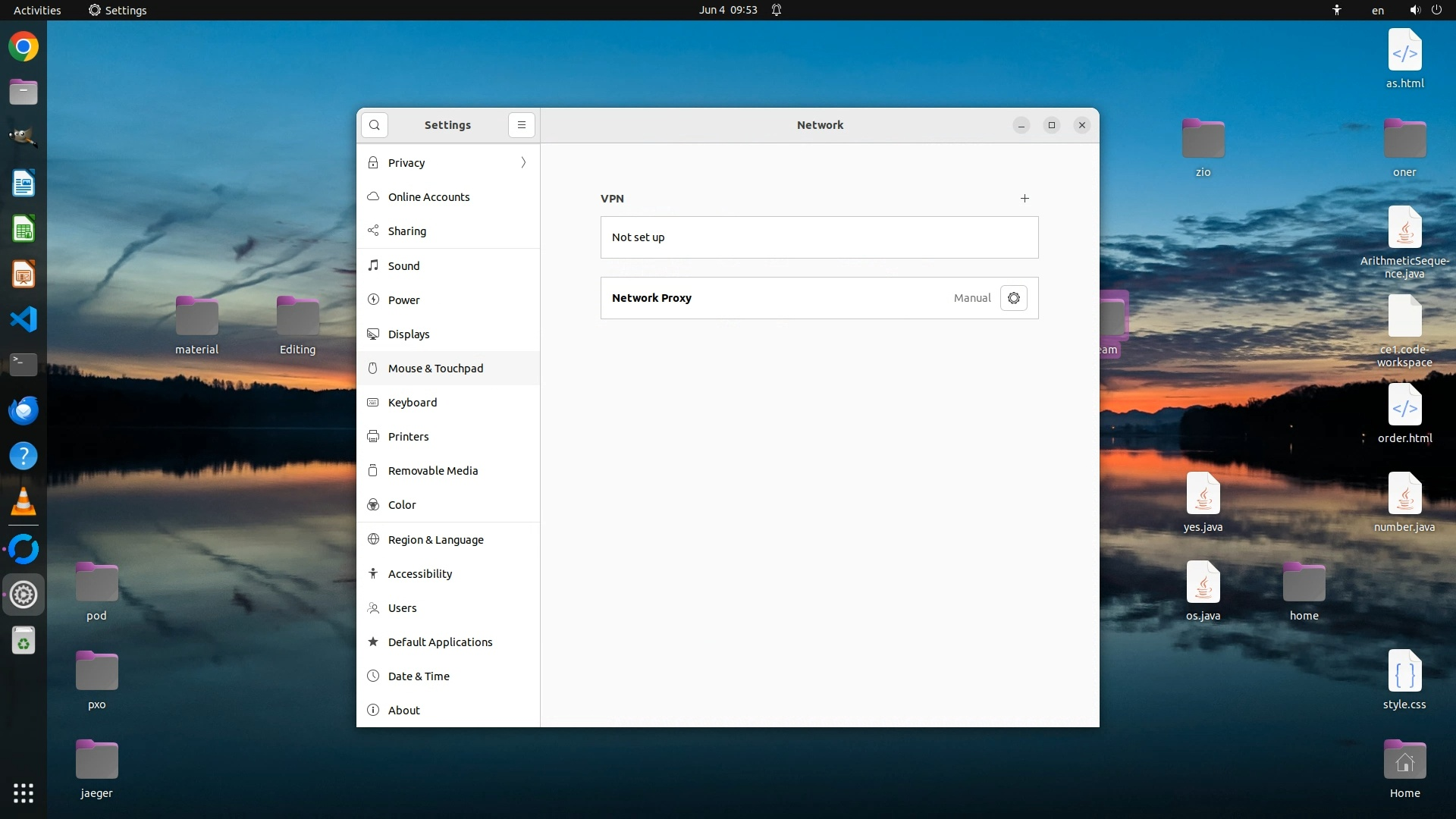
Task: Open Displays settings panel
Action: (x=409, y=334)
